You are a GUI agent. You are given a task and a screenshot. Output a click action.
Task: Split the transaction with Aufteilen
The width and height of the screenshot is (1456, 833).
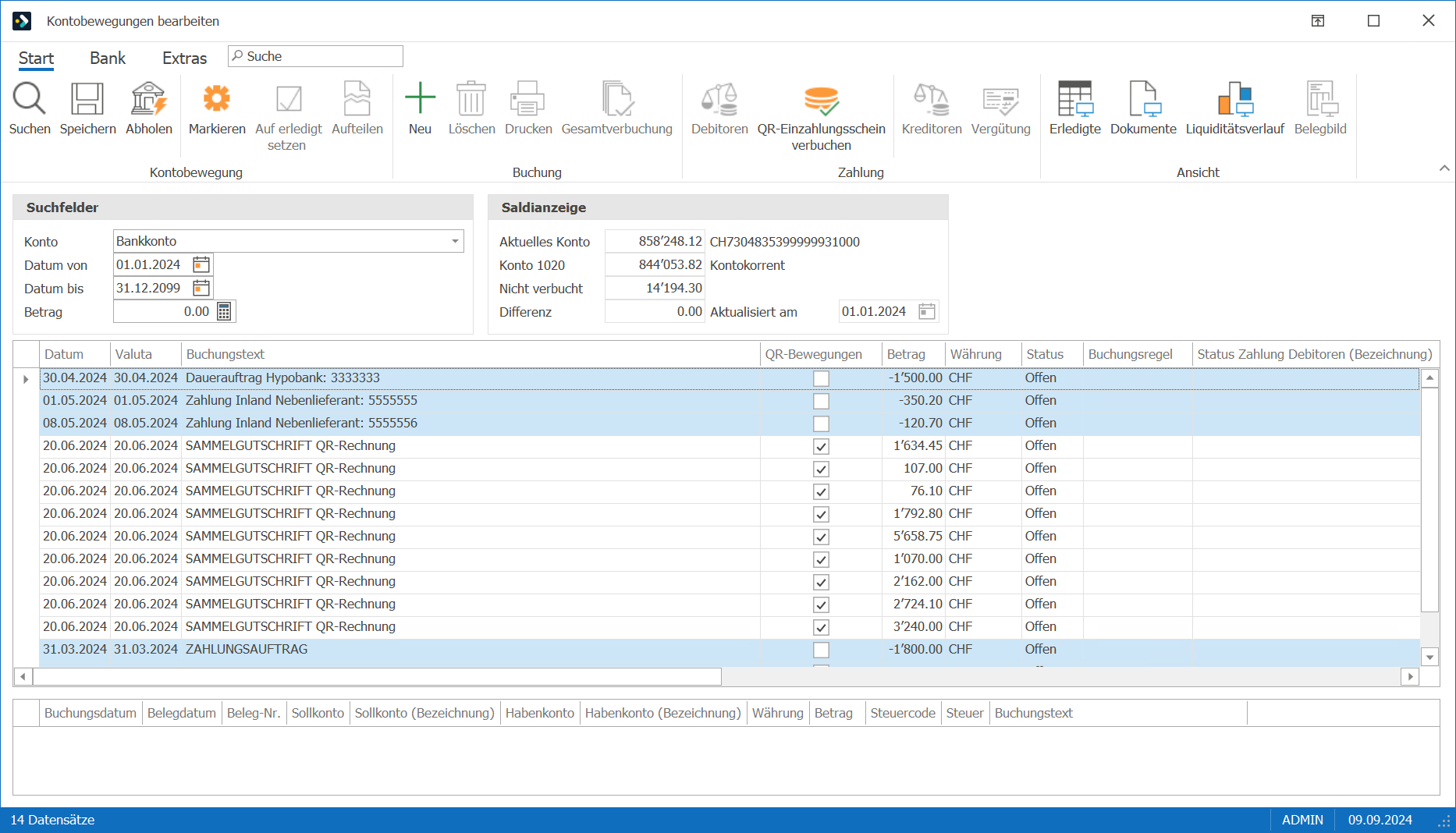(357, 99)
